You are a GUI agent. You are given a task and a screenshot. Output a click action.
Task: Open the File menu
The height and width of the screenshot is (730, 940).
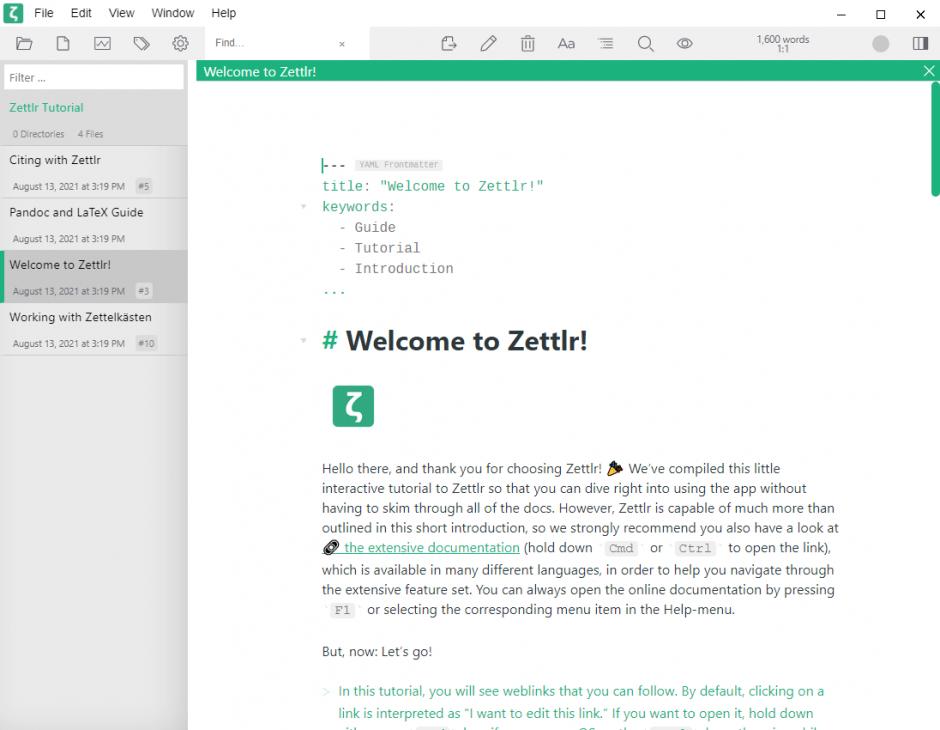tap(44, 12)
